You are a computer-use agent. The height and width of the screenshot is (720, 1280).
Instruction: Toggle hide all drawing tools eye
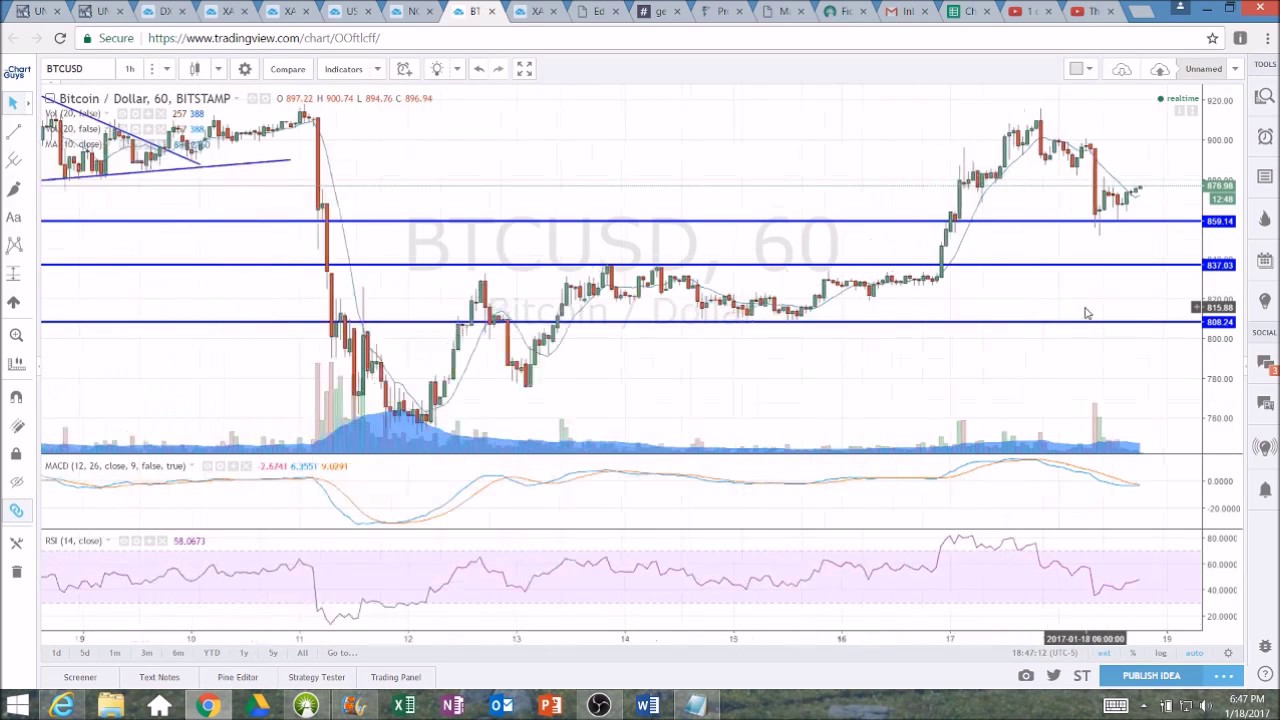point(15,482)
